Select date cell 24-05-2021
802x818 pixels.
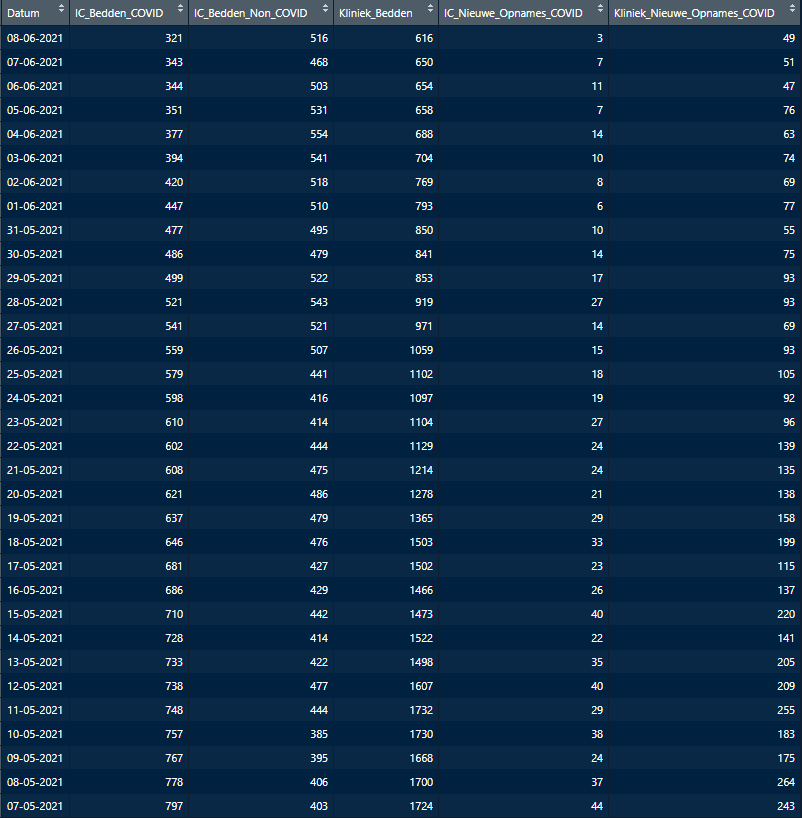(35, 398)
